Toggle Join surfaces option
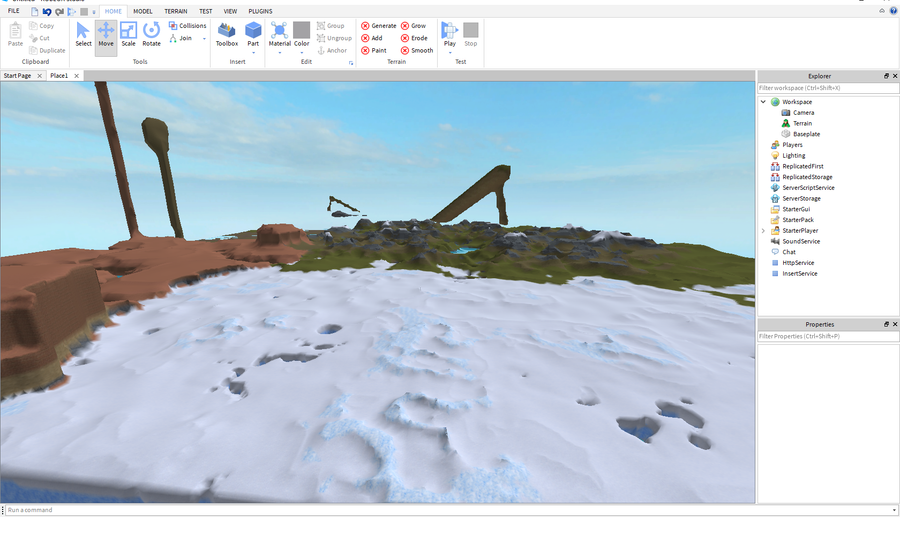 181,38
